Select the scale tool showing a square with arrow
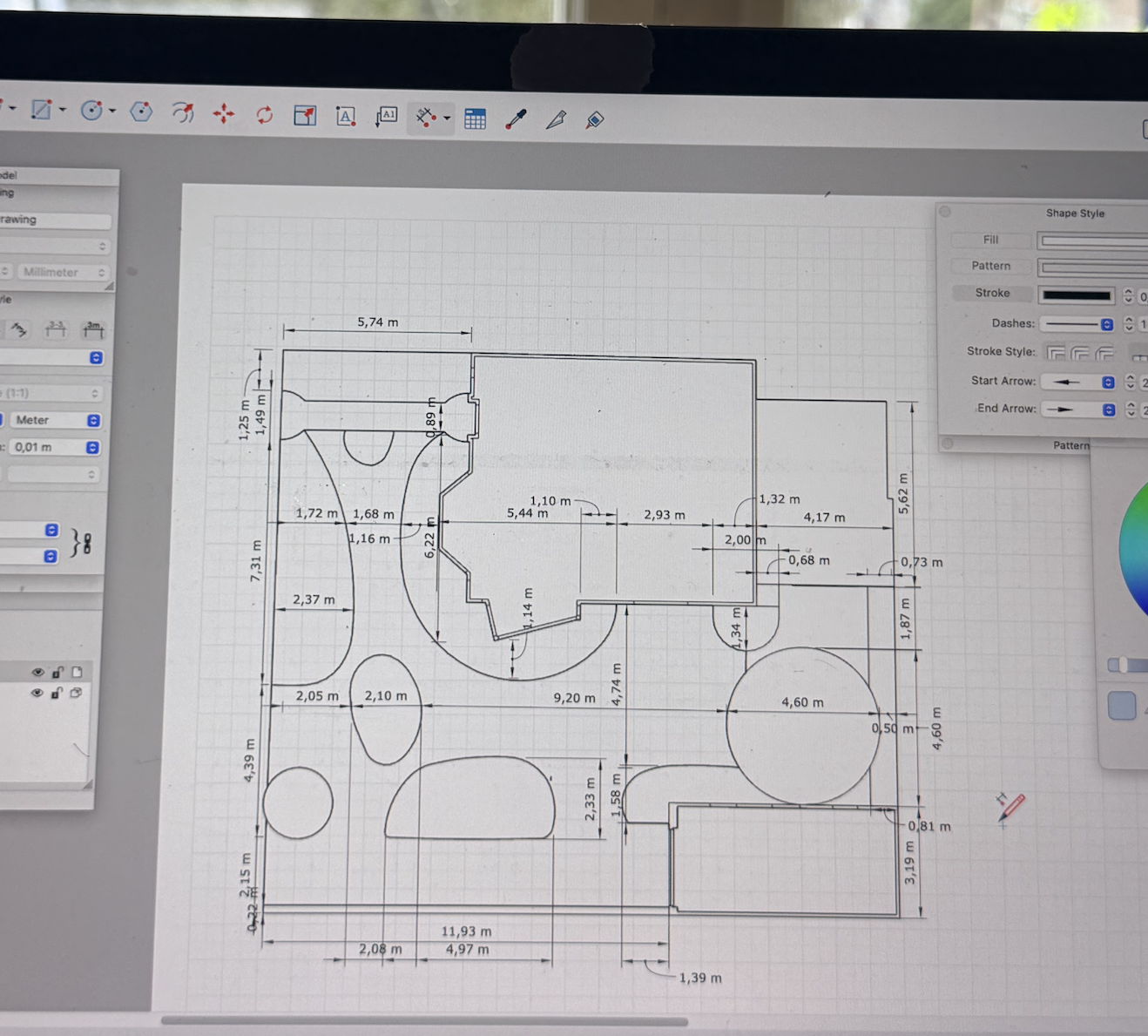 [x=305, y=115]
